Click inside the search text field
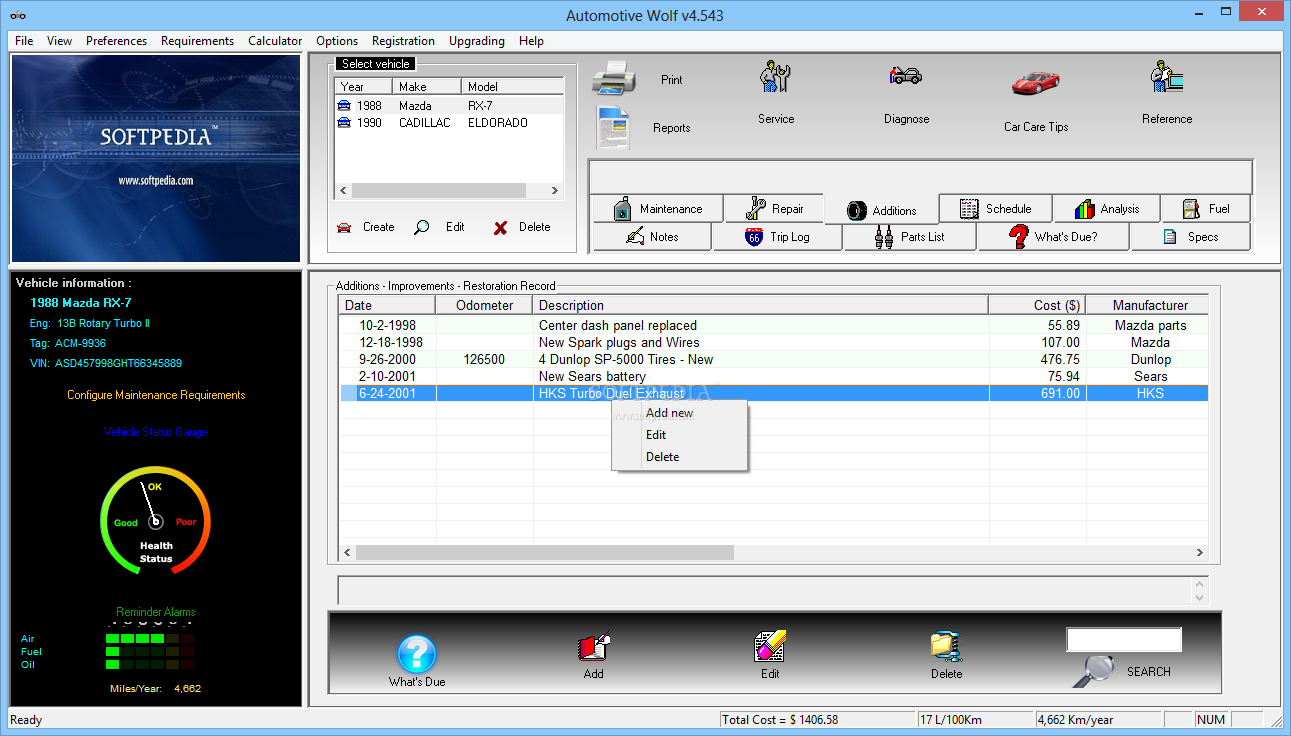This screenshot has width=1291, height=736. 1124,640
